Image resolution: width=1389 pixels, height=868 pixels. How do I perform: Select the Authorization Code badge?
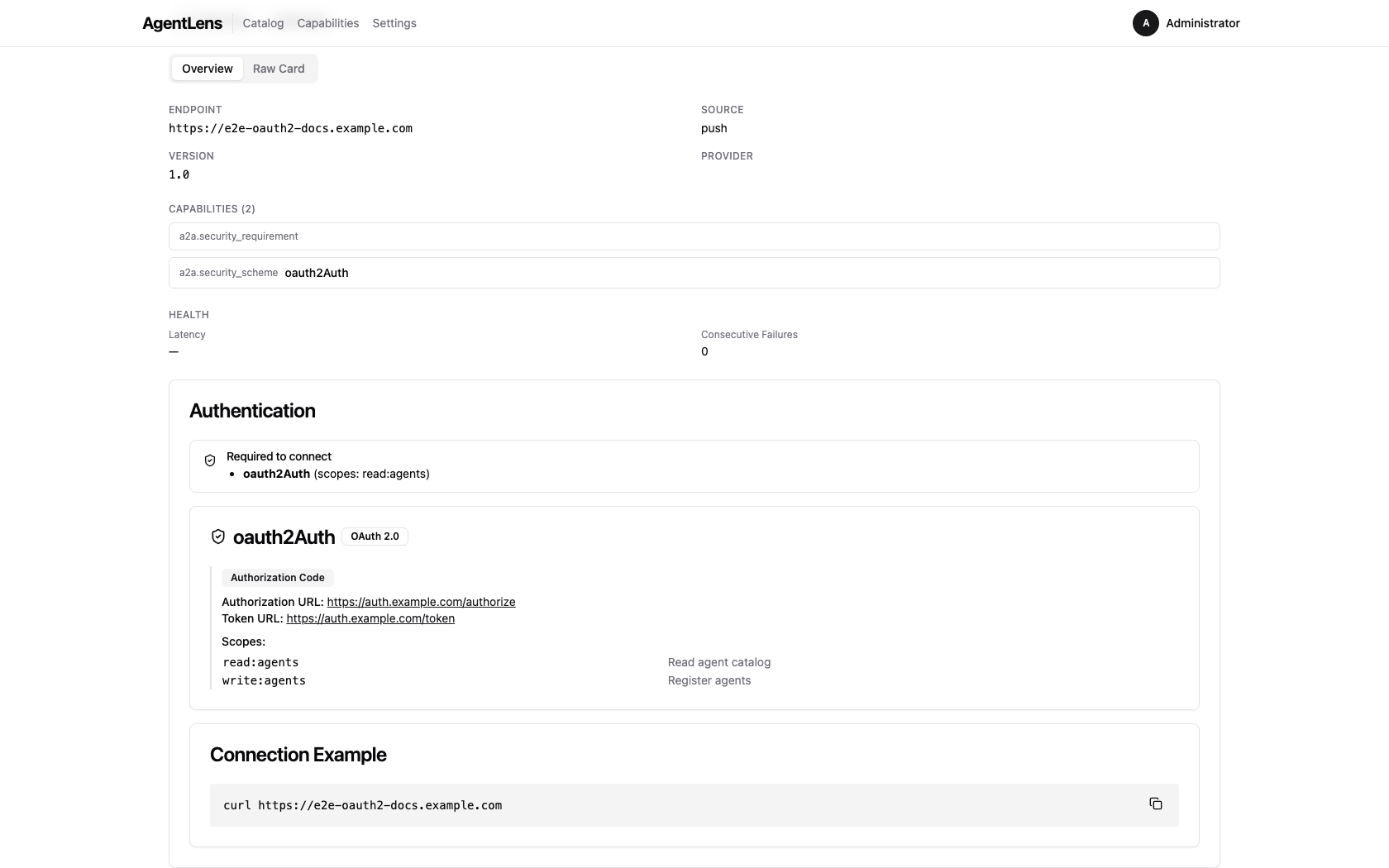pyautogui.click(x=277, y=577)
